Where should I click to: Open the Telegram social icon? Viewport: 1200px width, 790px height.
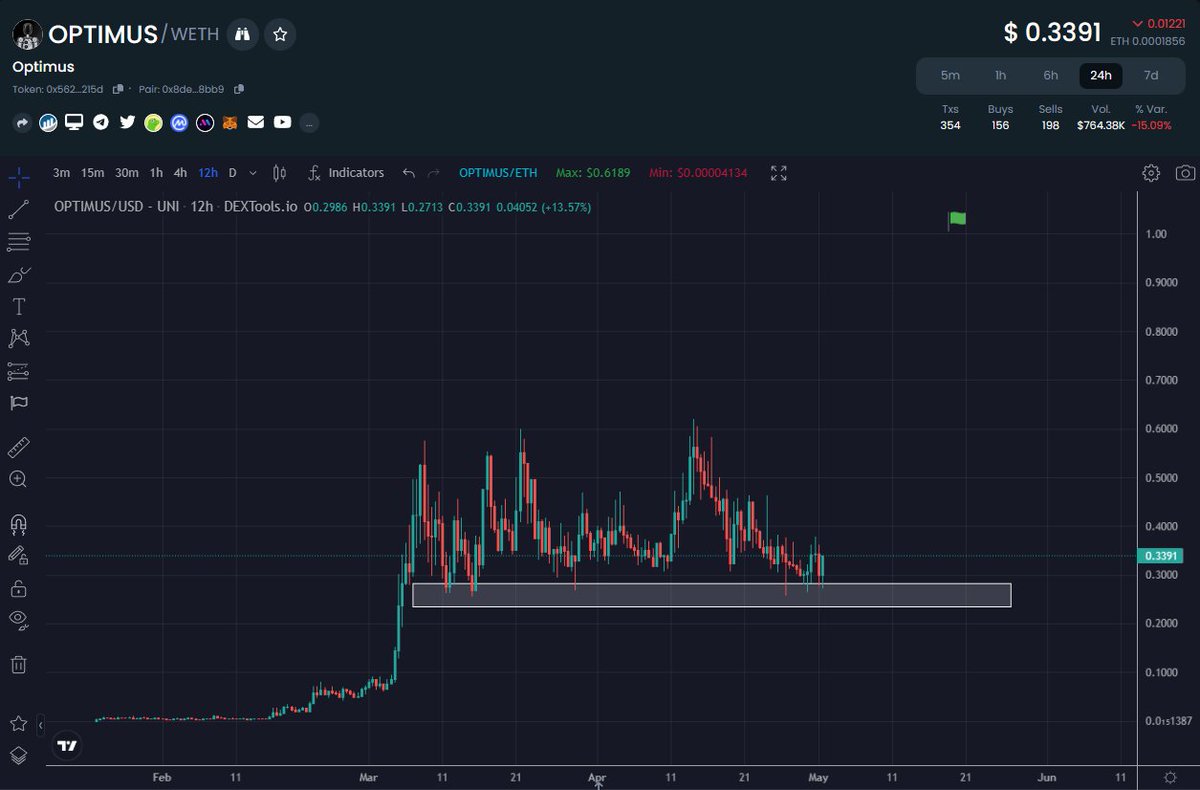(x=103, y=122)
